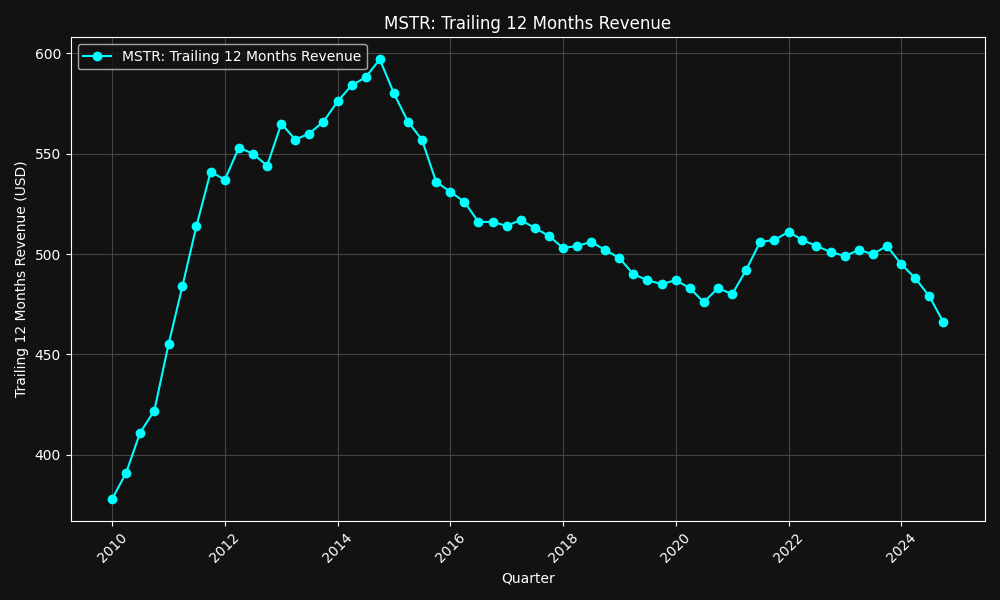Select the data point at the 2018 gridline
This screenshot has width=1000, height=600.
coord(563,249)
